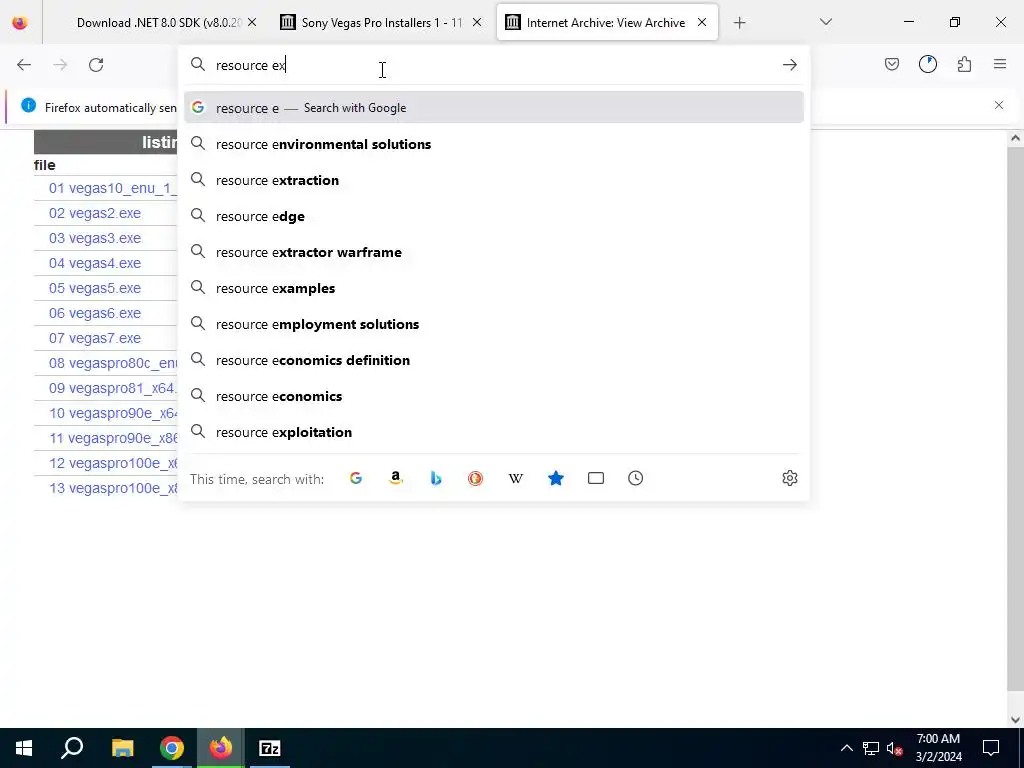
Task: Open 07 vegas7.exe file link
Action: [x=95, y=338]
